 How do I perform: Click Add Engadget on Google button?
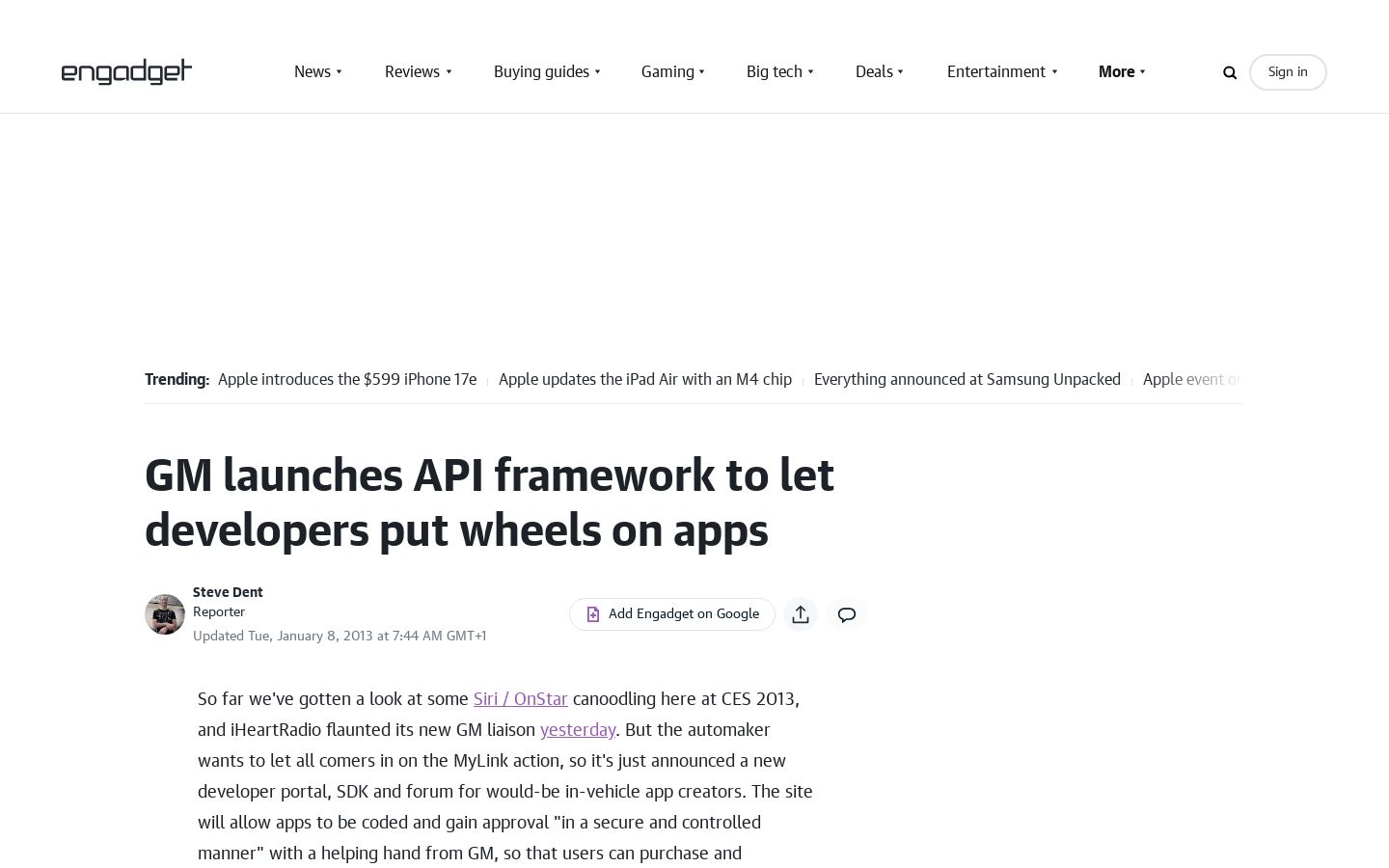(672, 614)
